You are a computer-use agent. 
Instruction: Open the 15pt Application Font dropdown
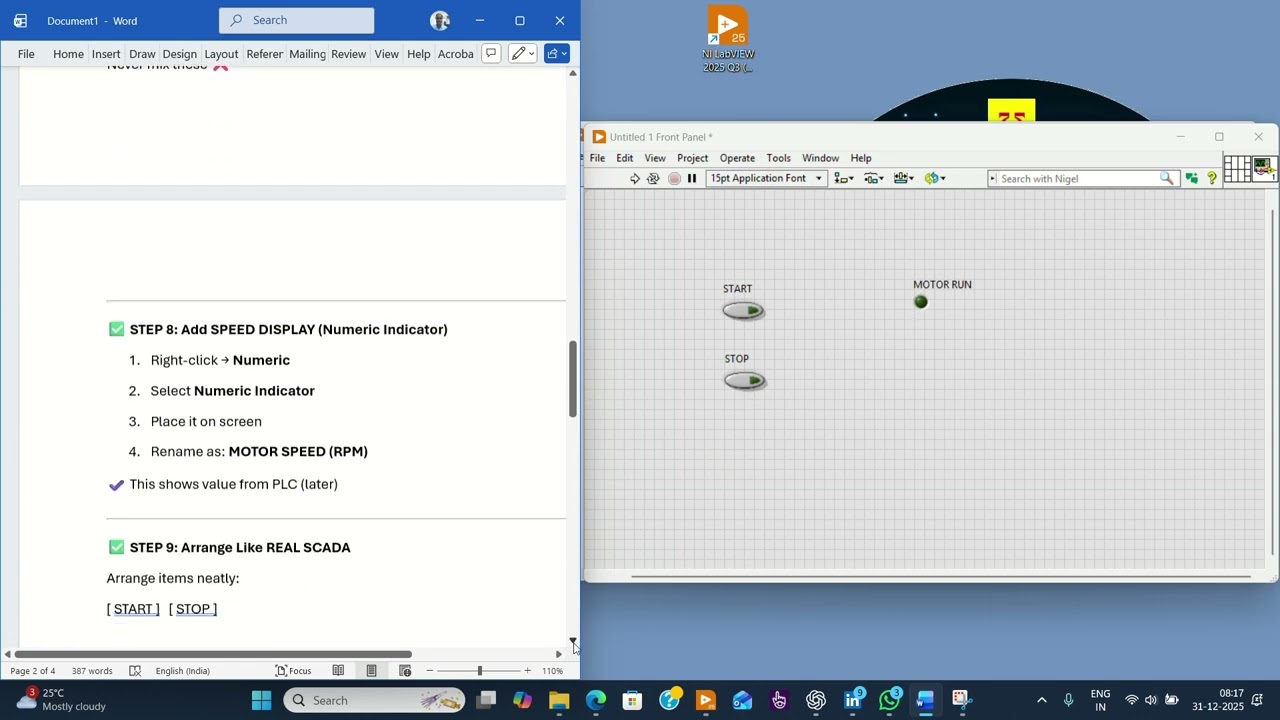tap(766, 178)
